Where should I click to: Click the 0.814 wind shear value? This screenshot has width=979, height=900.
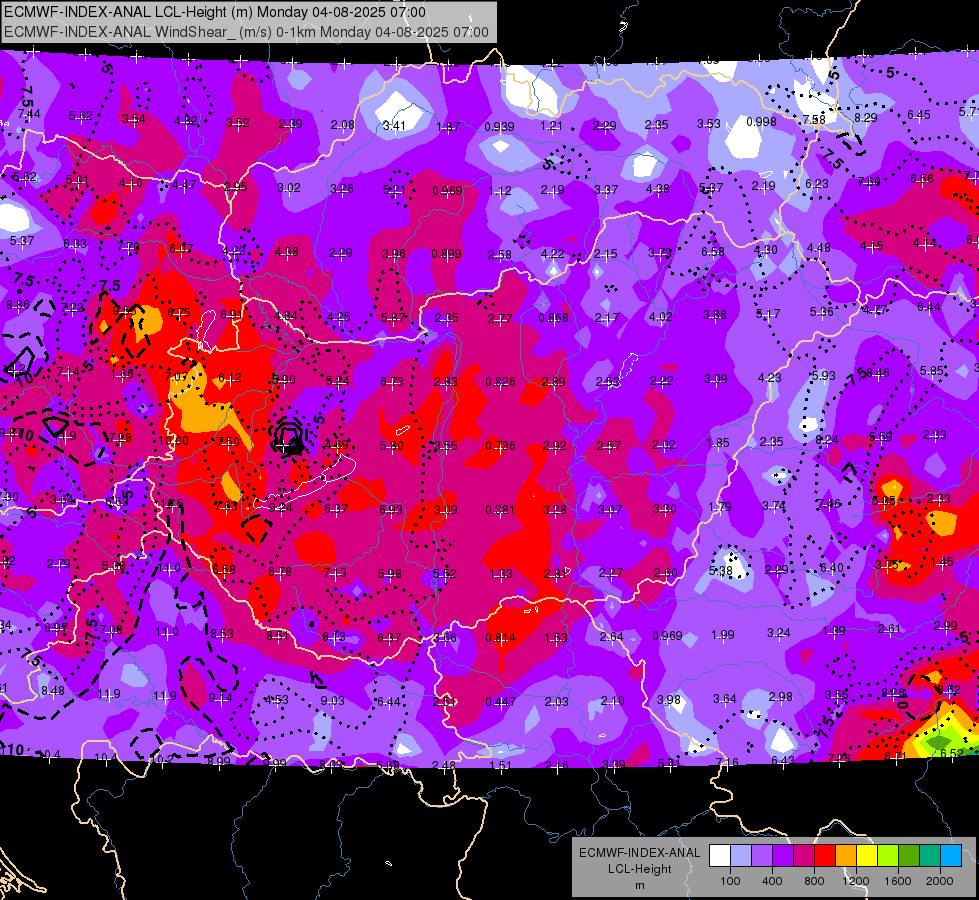coord(501,638)
